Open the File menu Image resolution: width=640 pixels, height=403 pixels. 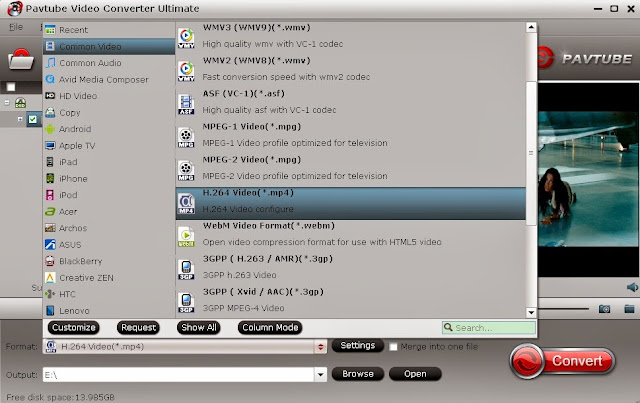[16, 27]
